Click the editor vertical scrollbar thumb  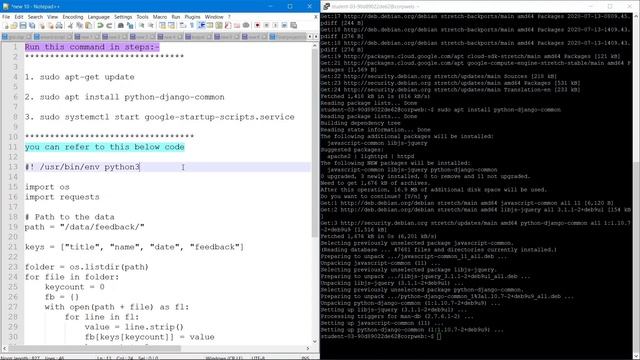pyautogui.click(x=315, y=143)
